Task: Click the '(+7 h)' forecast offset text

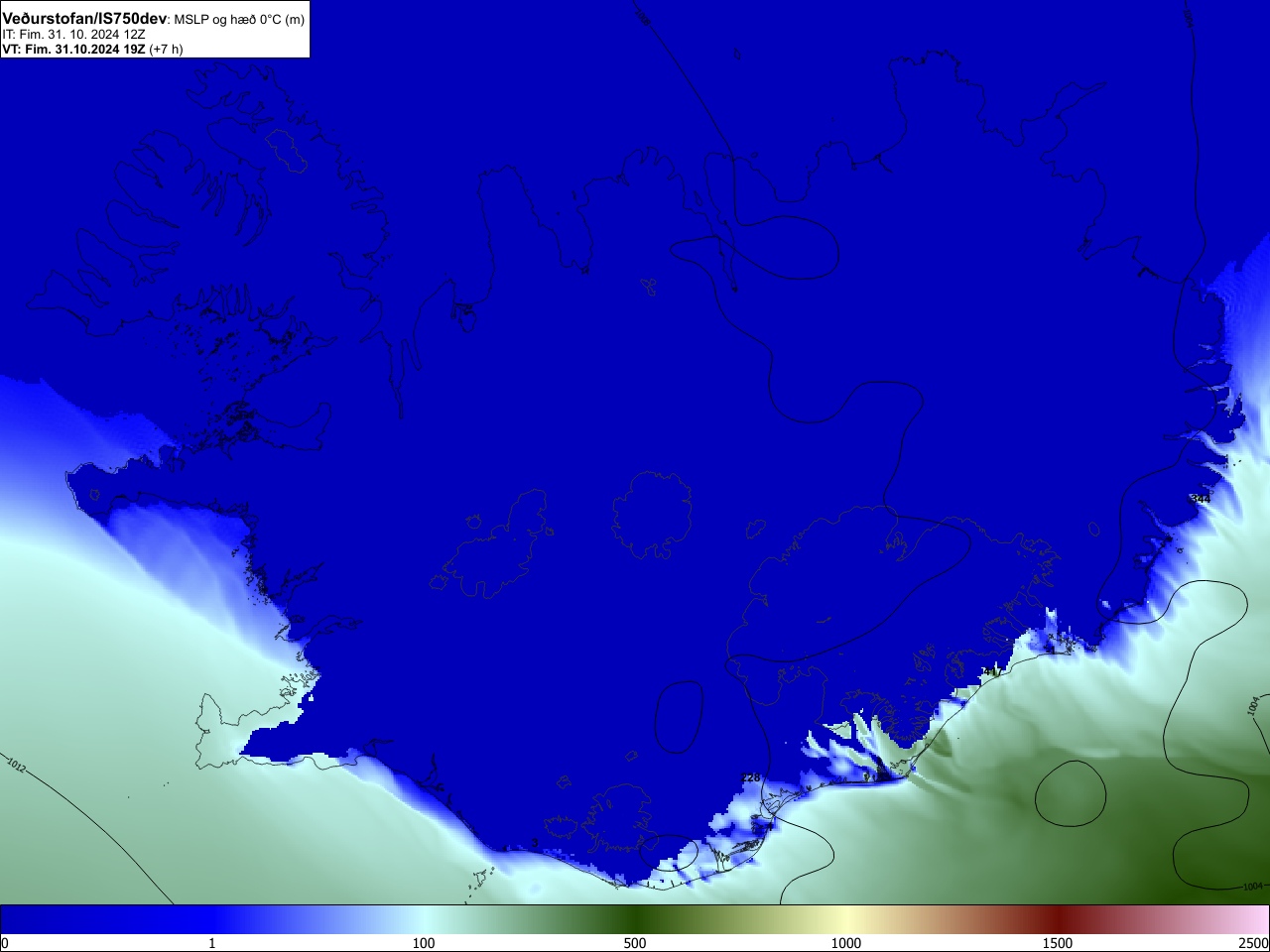Action: click(166, 49)
